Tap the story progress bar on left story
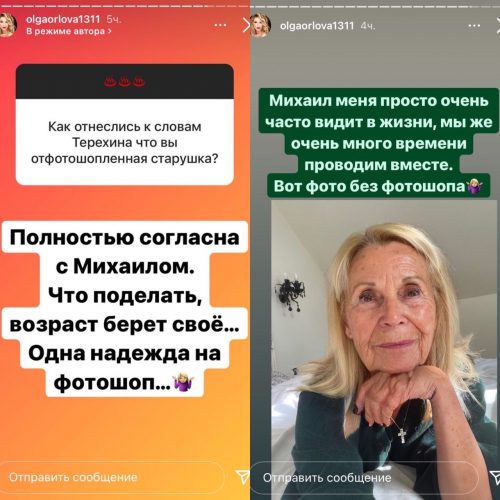 pos(125,6)
